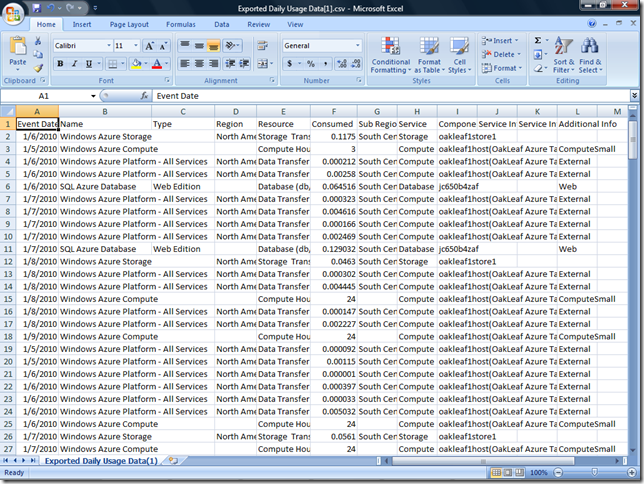The height and width of the screenshot is (484, 644).
Task: Cut selection with scissors icon
Action: (38, 41)
